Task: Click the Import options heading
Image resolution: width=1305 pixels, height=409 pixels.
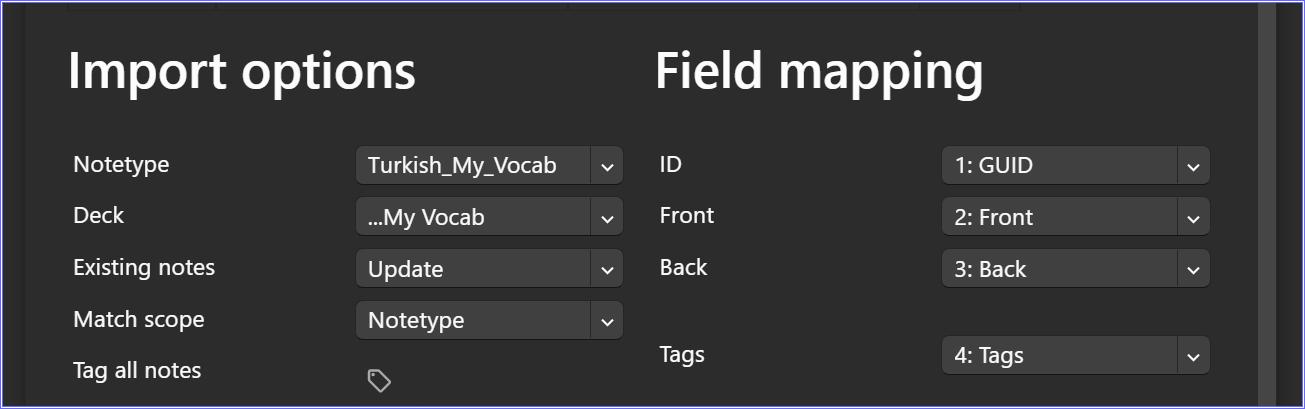Action: point(241,72)
